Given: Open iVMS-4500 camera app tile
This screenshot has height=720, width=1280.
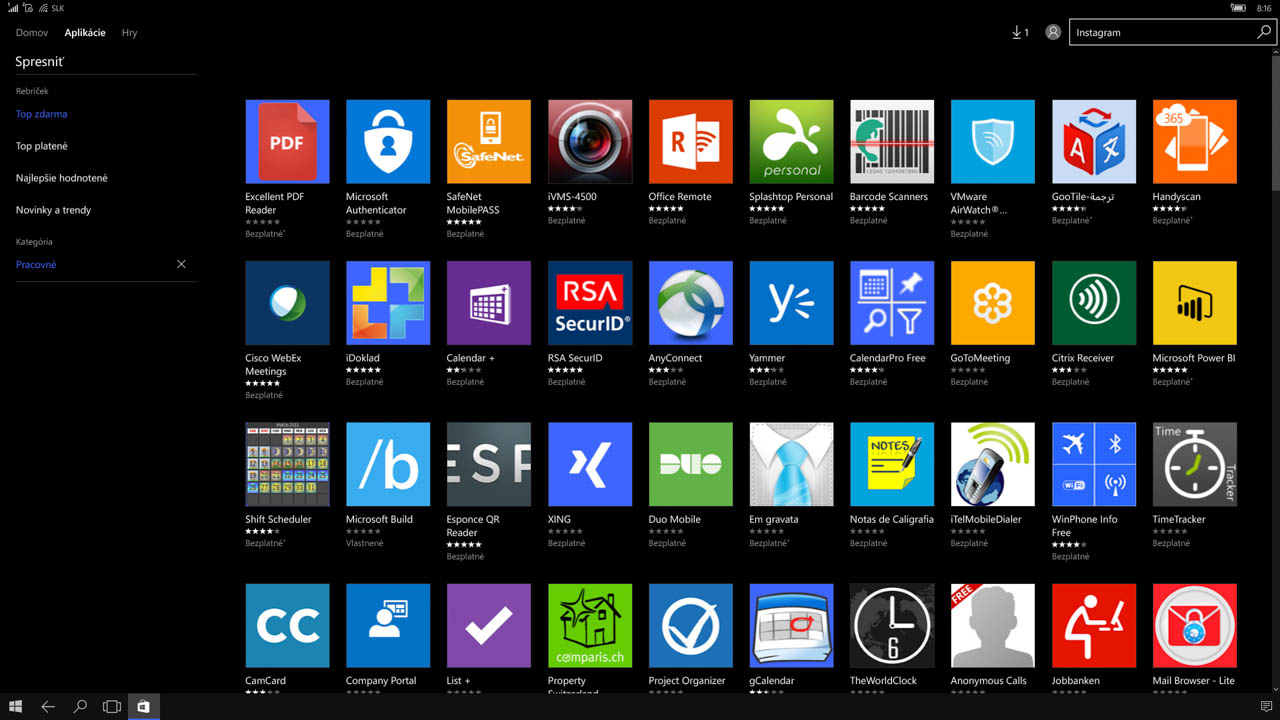Looking at the screenshot, I should click(590, 141).
